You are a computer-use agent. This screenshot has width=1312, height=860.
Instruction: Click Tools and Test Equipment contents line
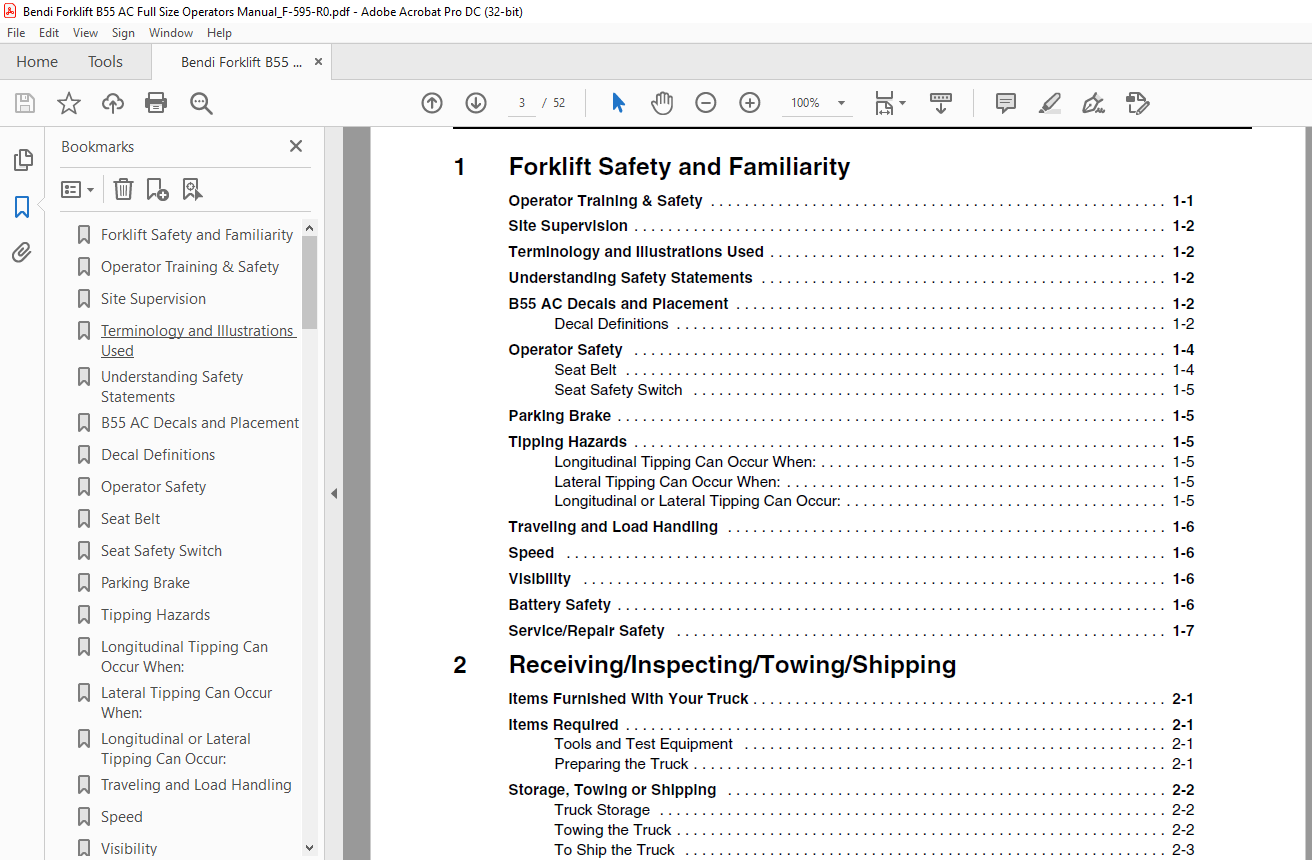pos(874,744)
